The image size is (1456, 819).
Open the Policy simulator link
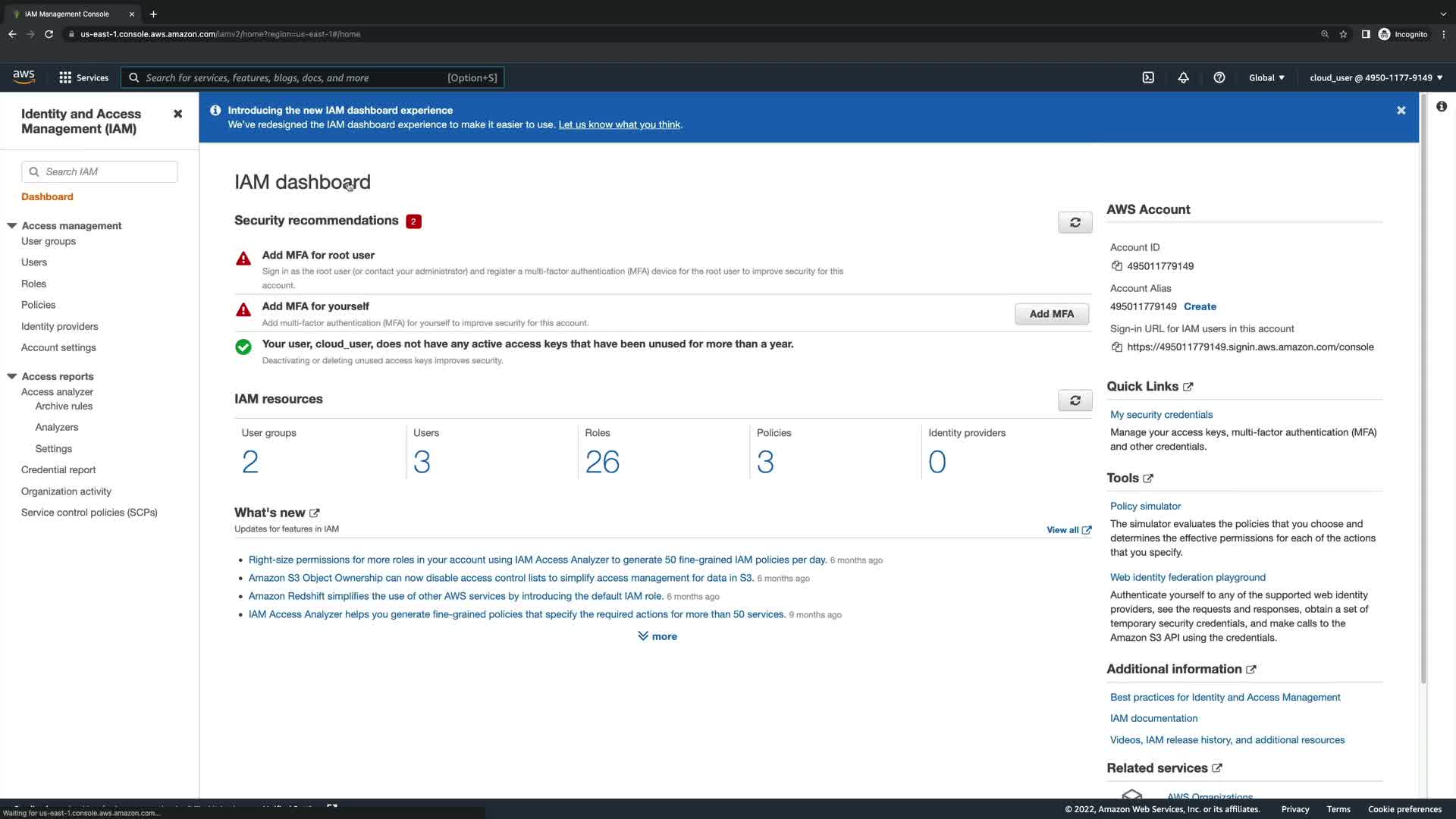coord(1145,506)
